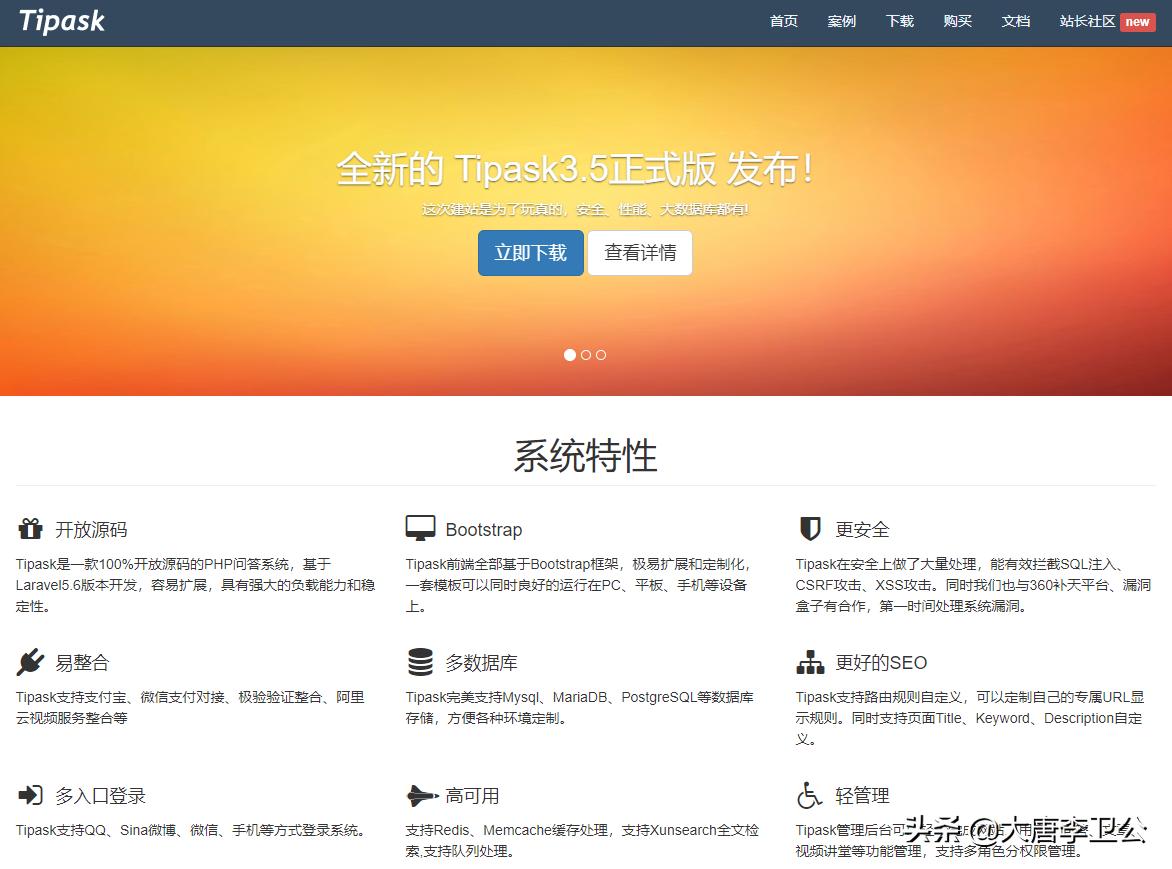
Task: Click the paragraph starting Tipask前端全部基于Bootstrap
Action: [579, 585]
